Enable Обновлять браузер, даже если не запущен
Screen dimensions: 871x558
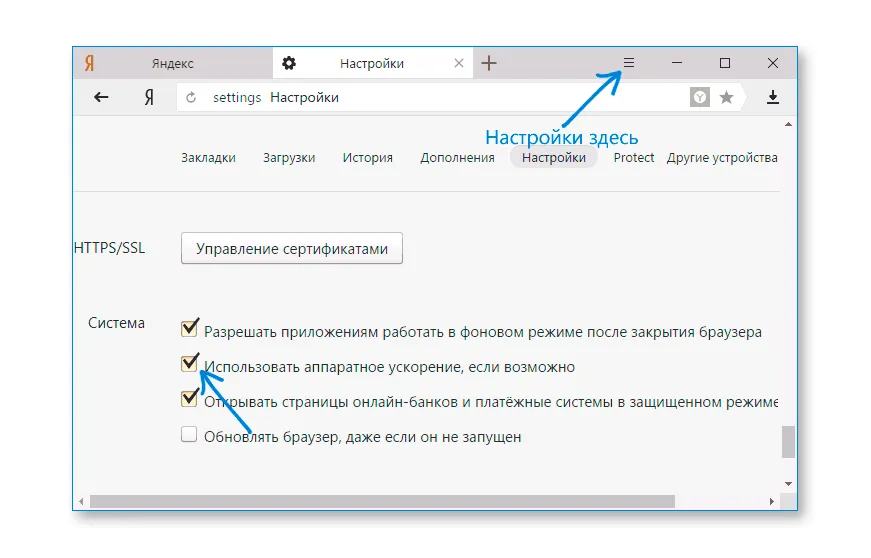point(189,434)
